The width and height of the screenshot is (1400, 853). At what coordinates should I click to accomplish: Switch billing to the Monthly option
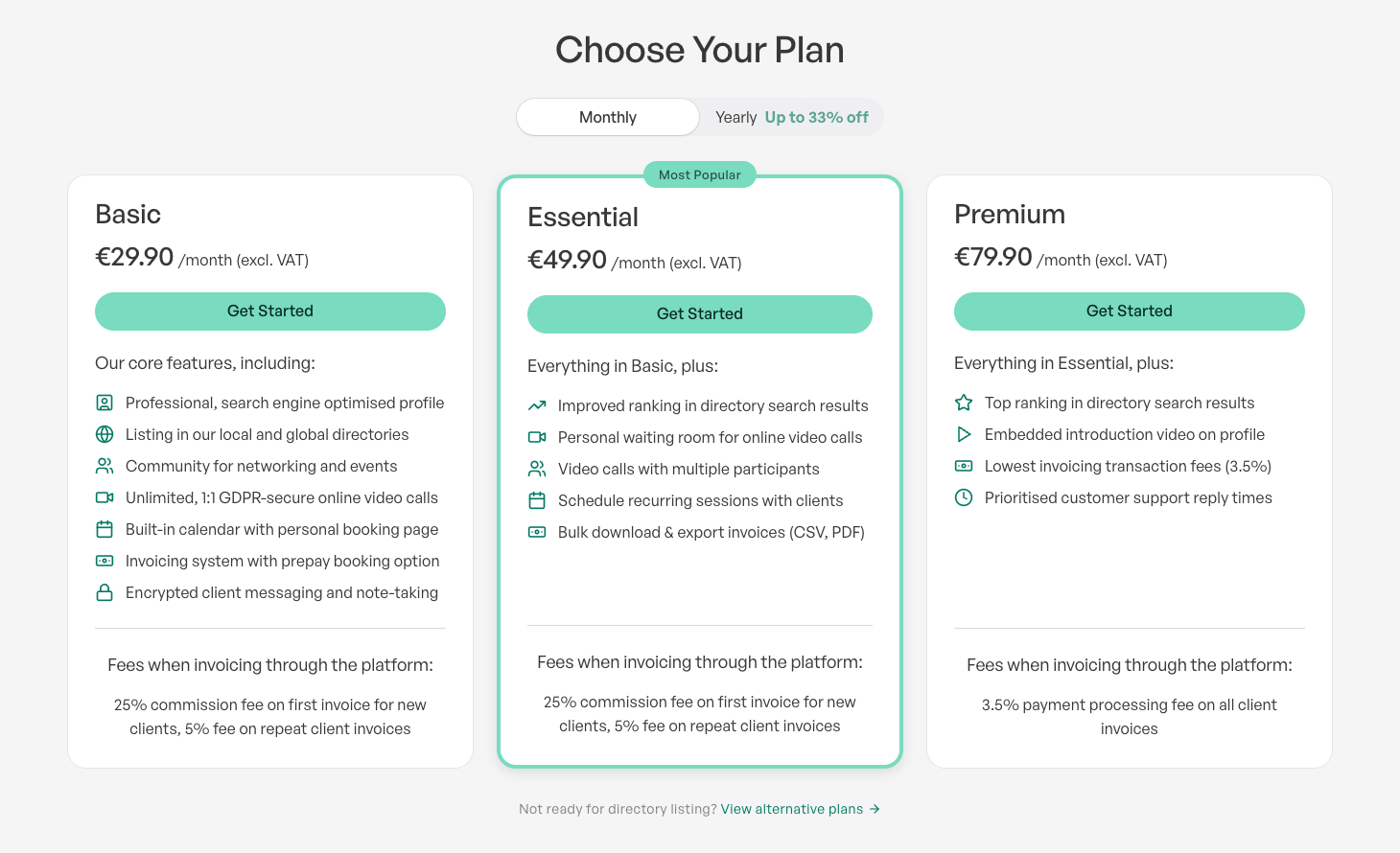tap(608, 117)
